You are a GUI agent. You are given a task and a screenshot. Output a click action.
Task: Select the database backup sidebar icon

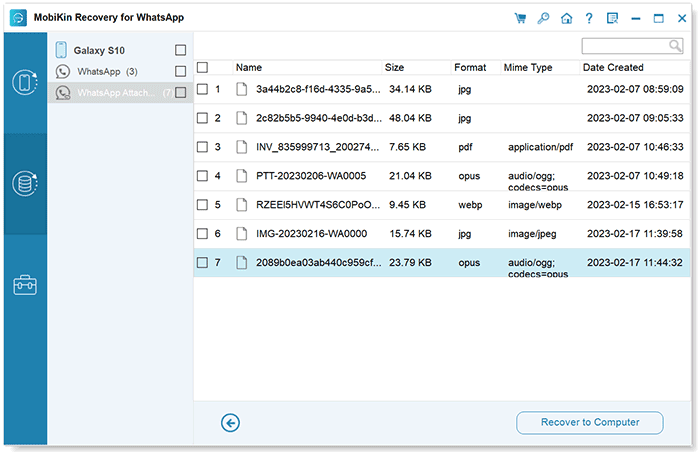25,183
